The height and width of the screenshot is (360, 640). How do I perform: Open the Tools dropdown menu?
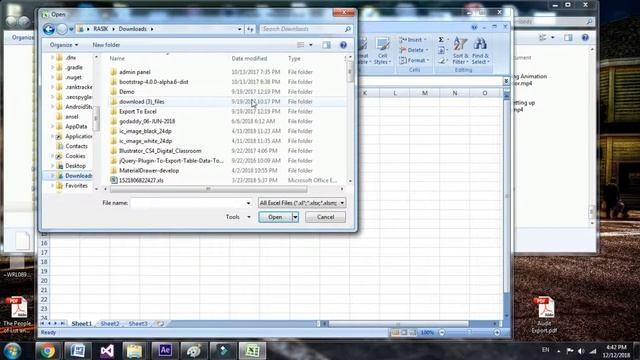(238, 217)
